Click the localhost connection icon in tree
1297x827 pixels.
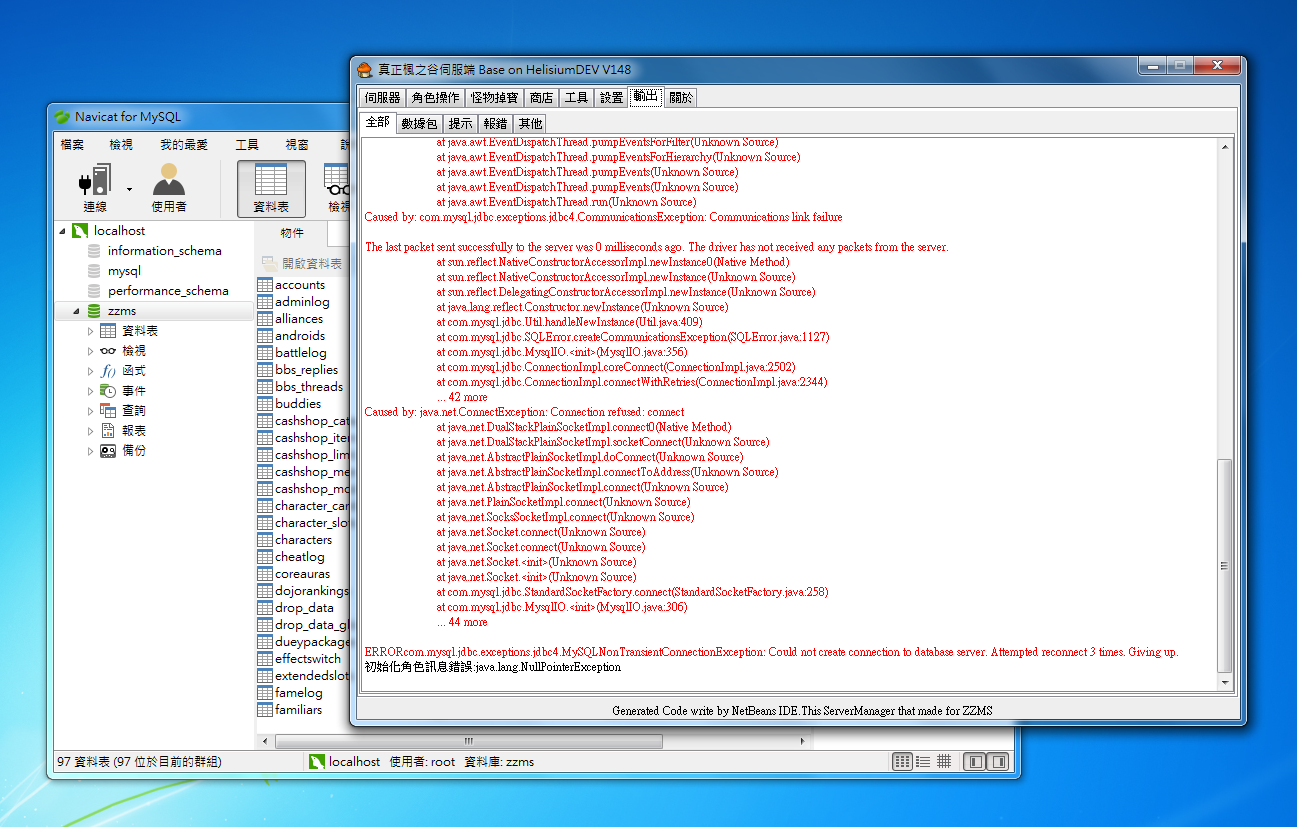[80, 231]
